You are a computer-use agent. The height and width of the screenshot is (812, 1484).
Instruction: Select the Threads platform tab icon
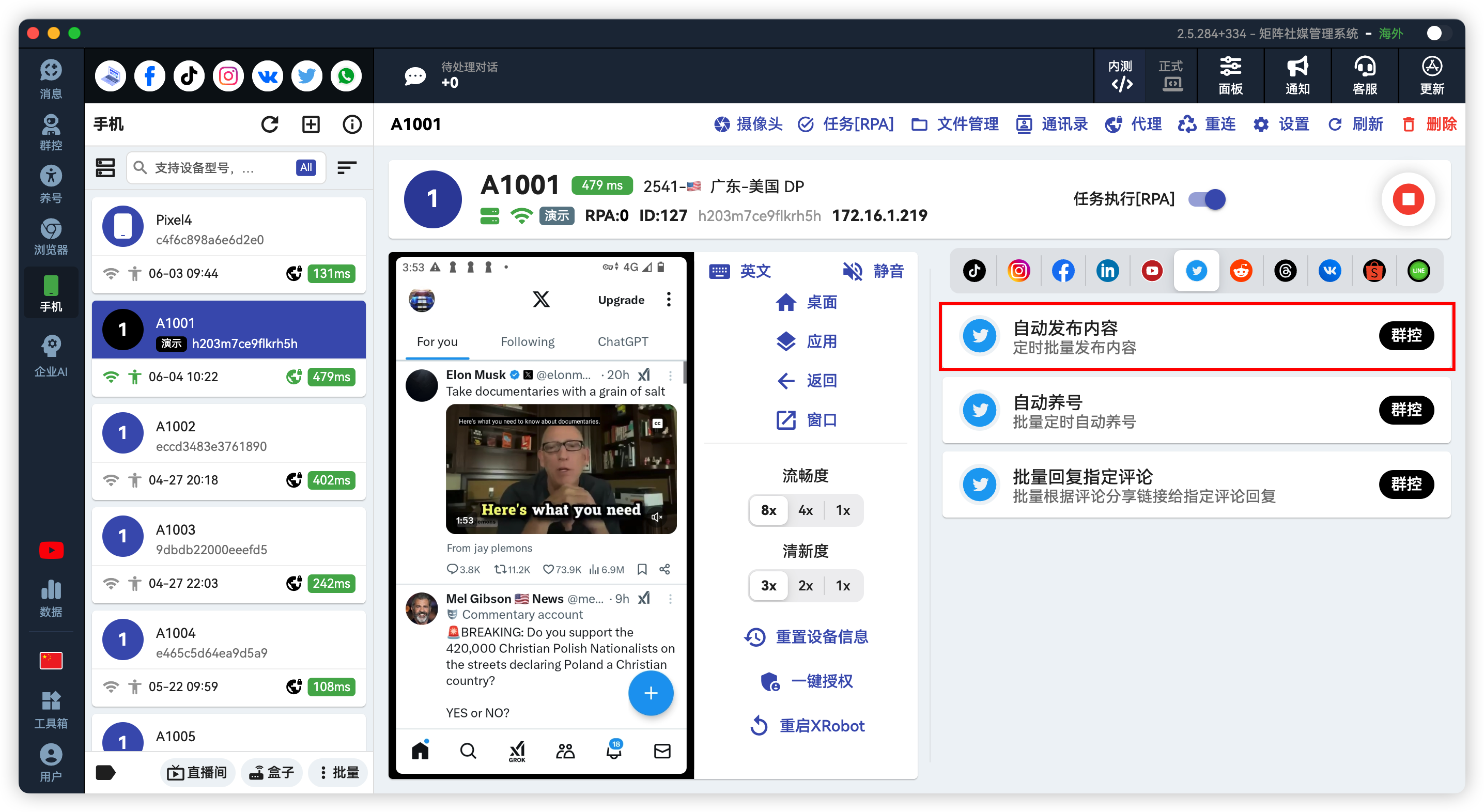tap(1285, 270)
